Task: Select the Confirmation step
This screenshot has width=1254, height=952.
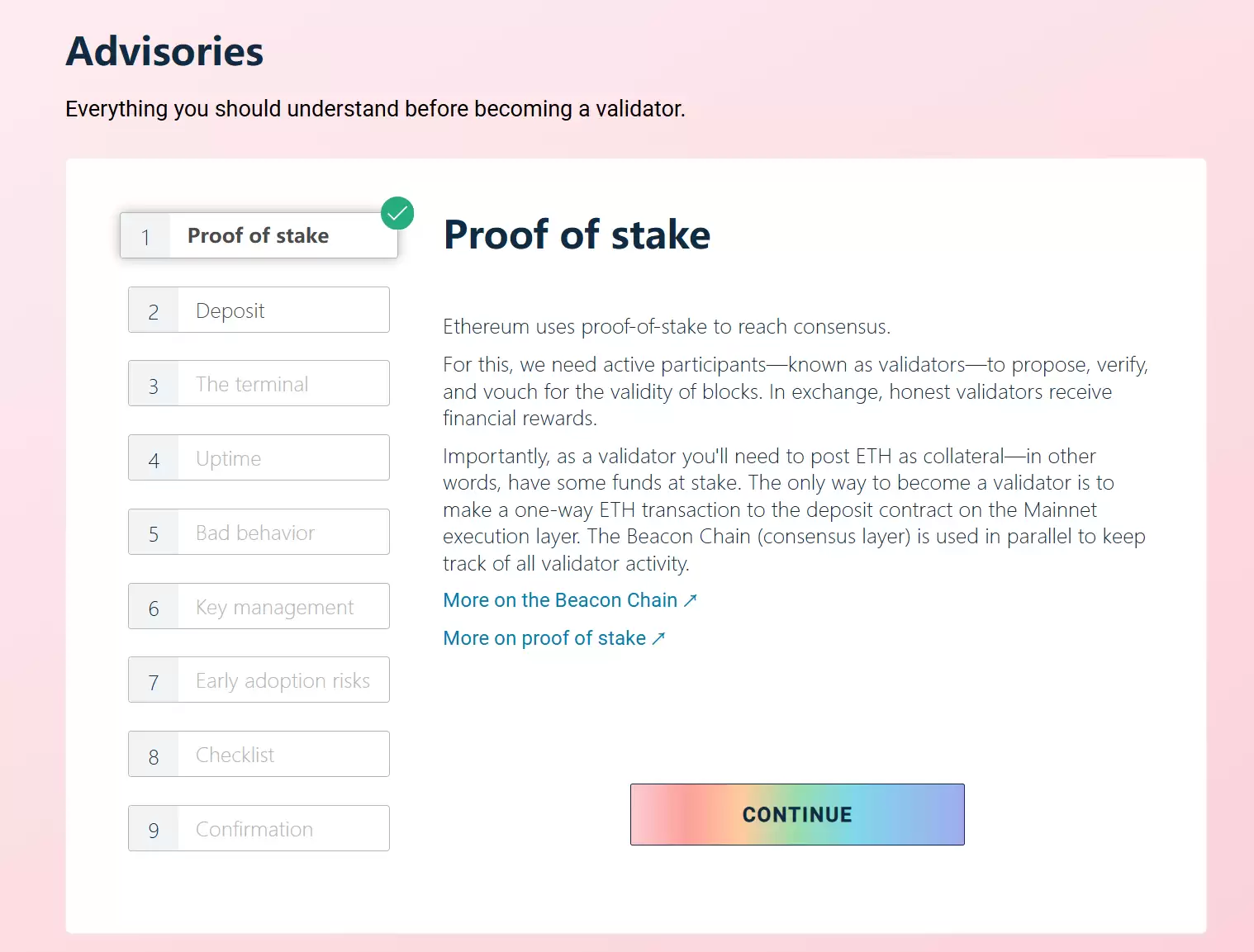Action: [259, 828]
